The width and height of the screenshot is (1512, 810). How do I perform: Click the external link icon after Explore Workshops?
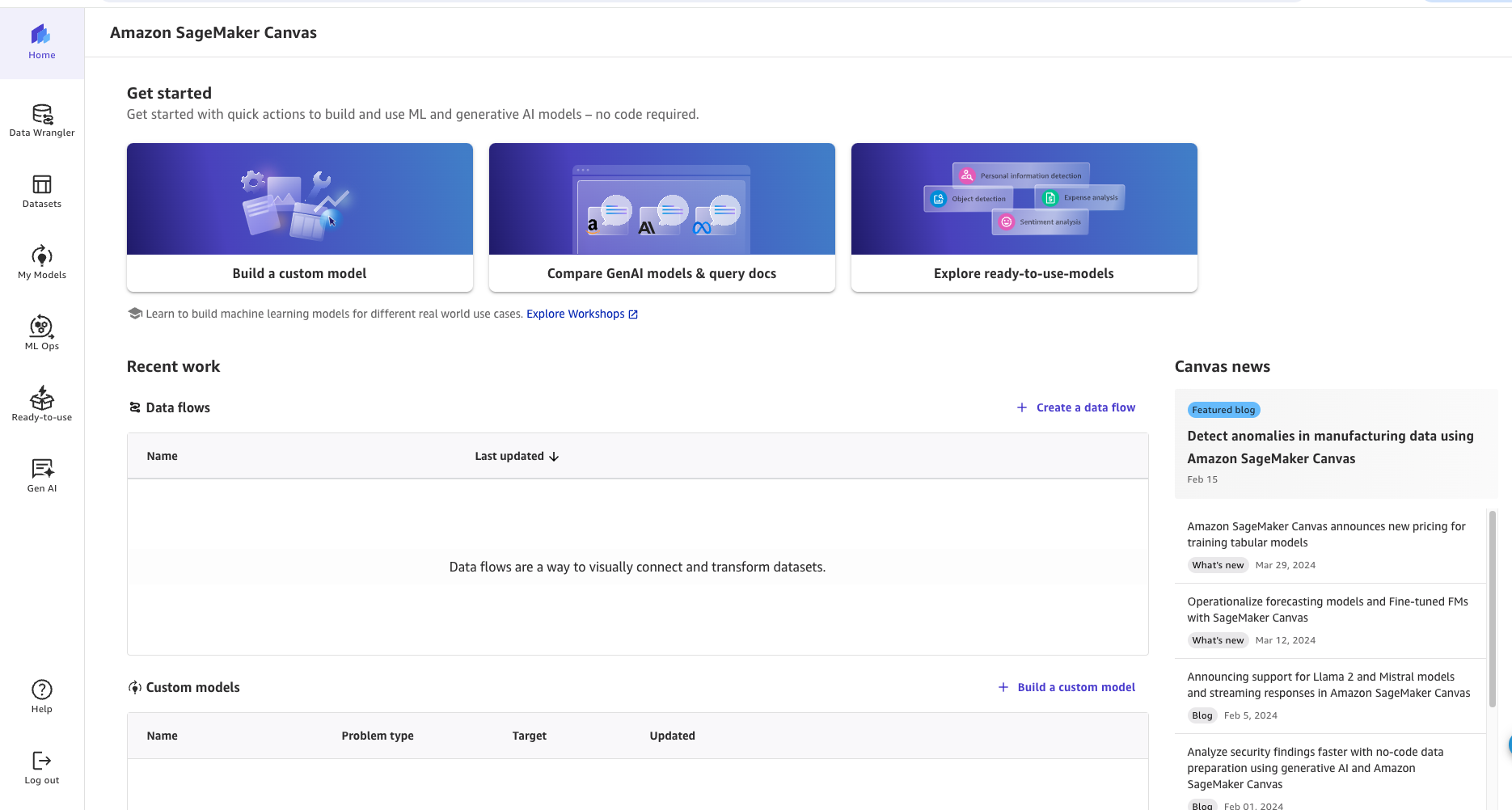point(633,314)
